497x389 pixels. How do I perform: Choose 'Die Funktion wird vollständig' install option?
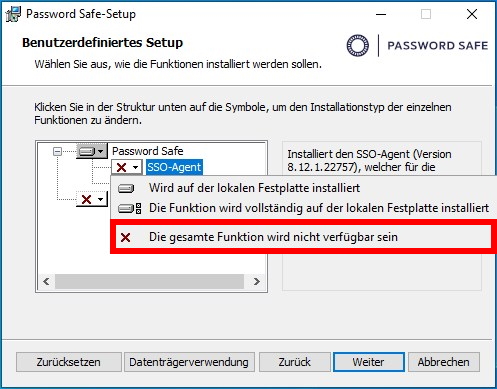point(319,208)
